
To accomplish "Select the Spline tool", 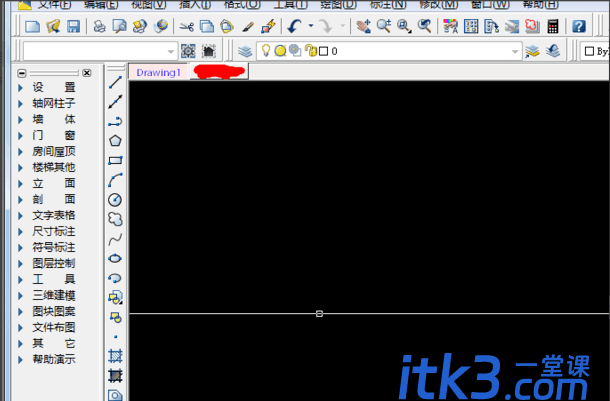I will (x=115, y=239).
